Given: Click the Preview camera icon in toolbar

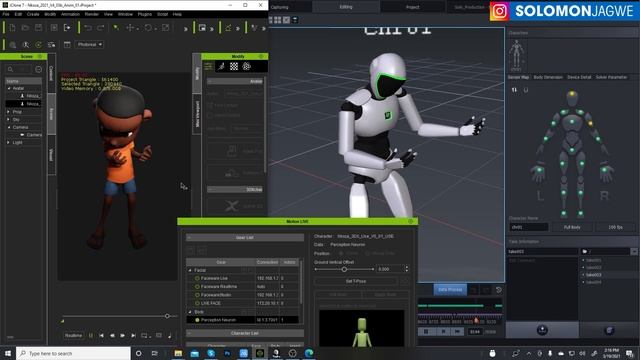Looking at the screenshot, I should (202, 28).
